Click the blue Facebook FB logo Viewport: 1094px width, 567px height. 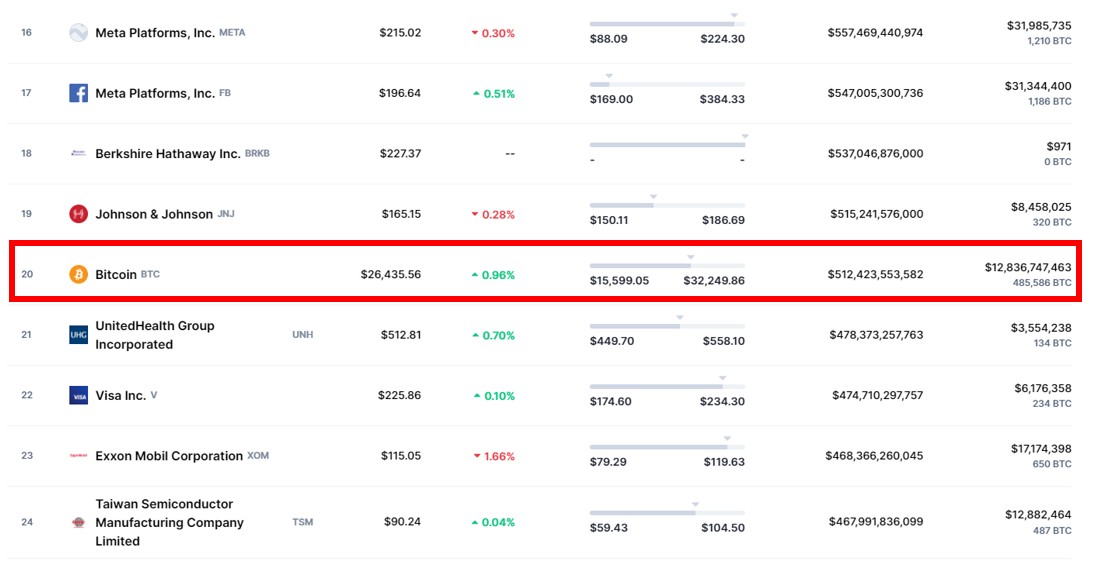(78, 93)
